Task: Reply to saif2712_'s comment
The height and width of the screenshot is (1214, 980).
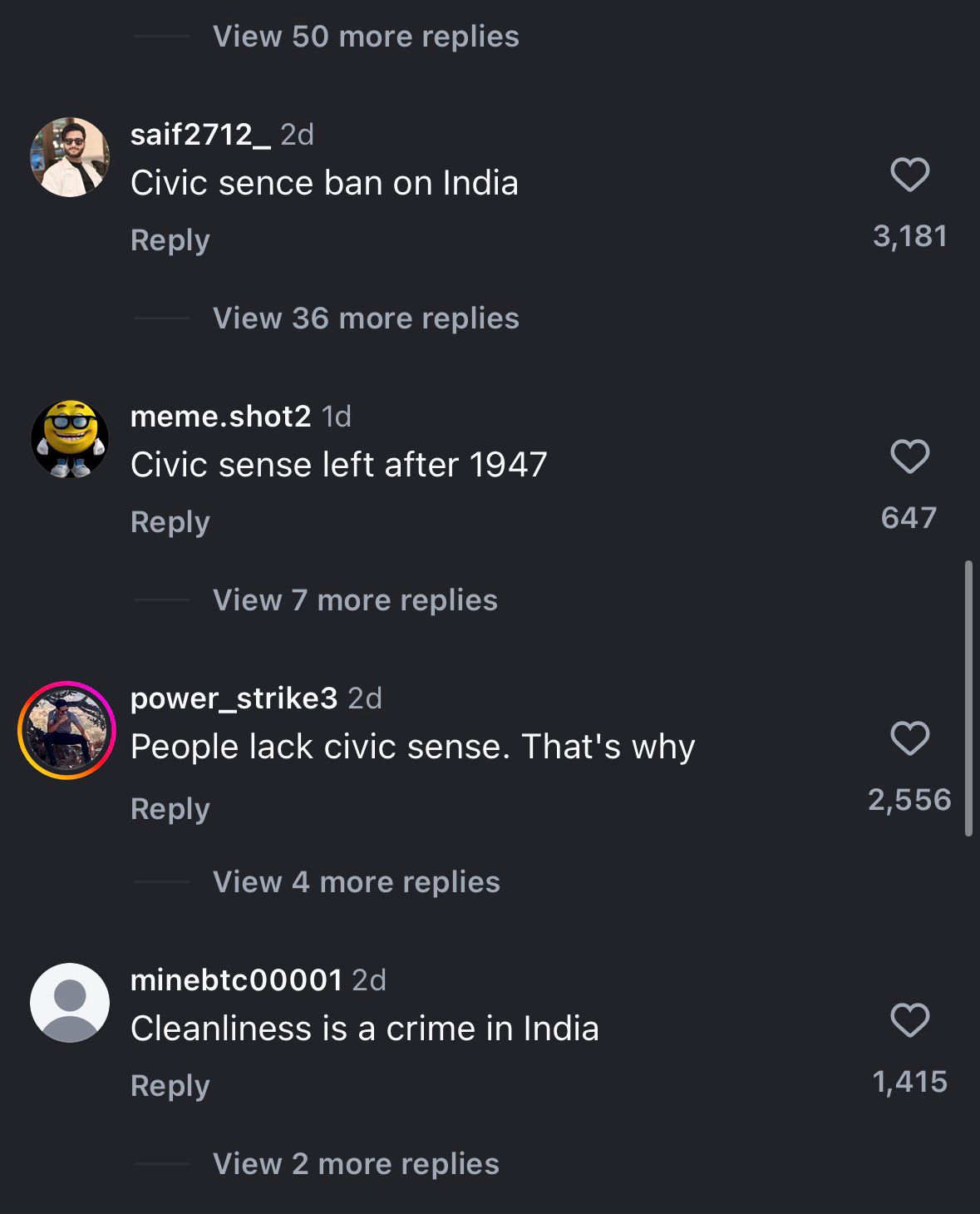Action: point(170,240)
